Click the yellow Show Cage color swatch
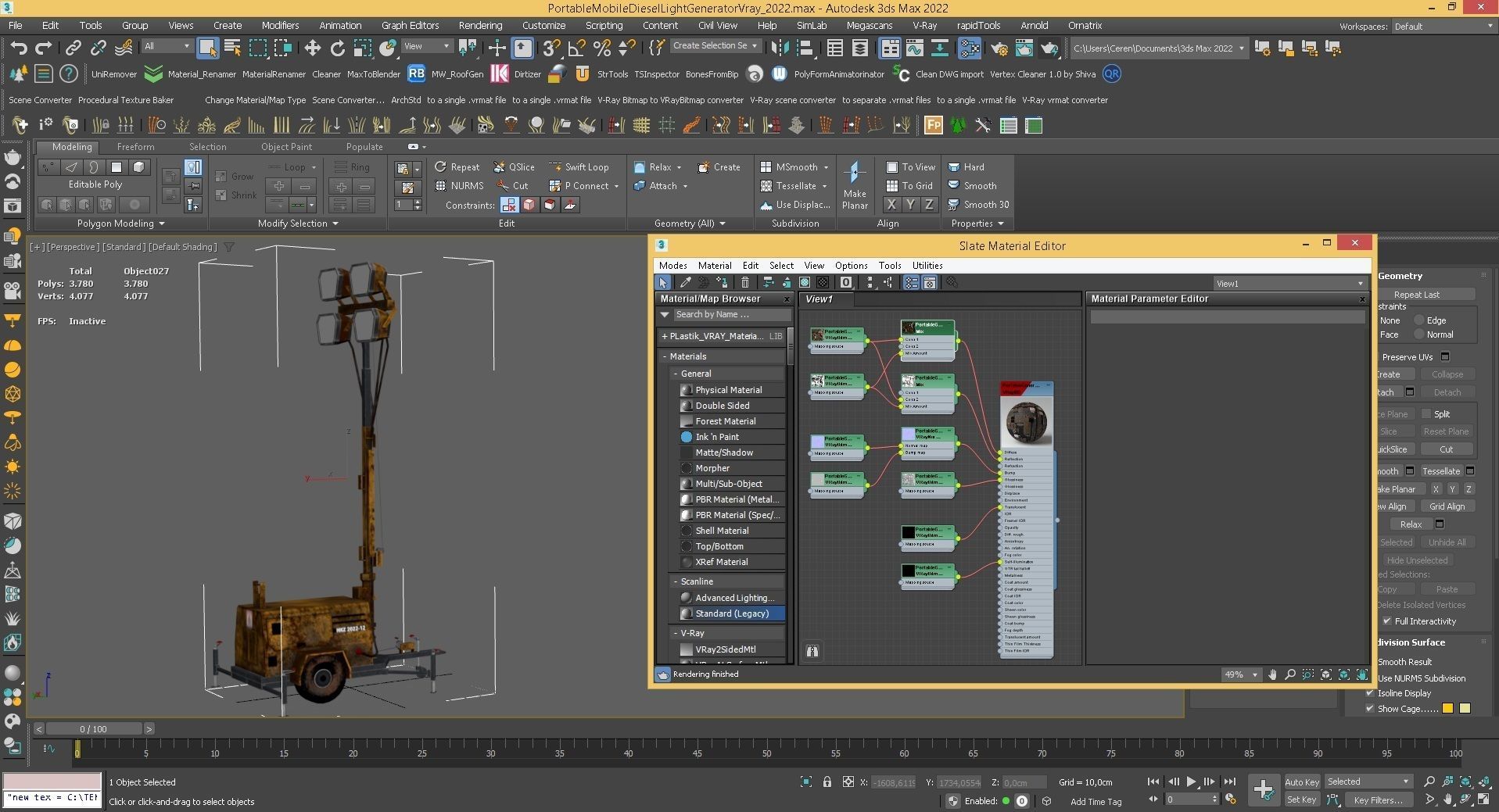Image resolution: width=1499 pixels, height=812 pixels. point(1448,708)
